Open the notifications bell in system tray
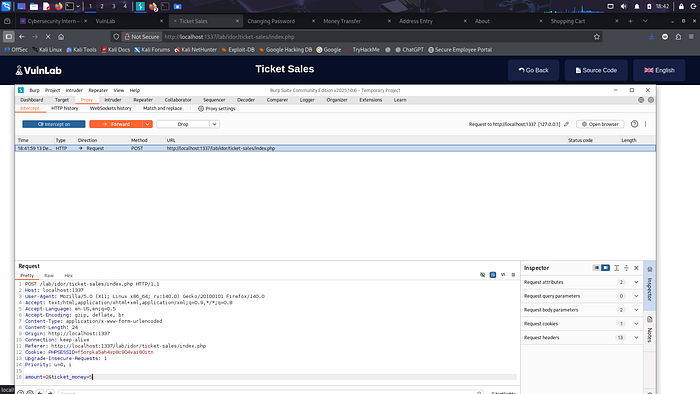Image resolution: width=700 pixels, height=394 pixels. [637, 6]
